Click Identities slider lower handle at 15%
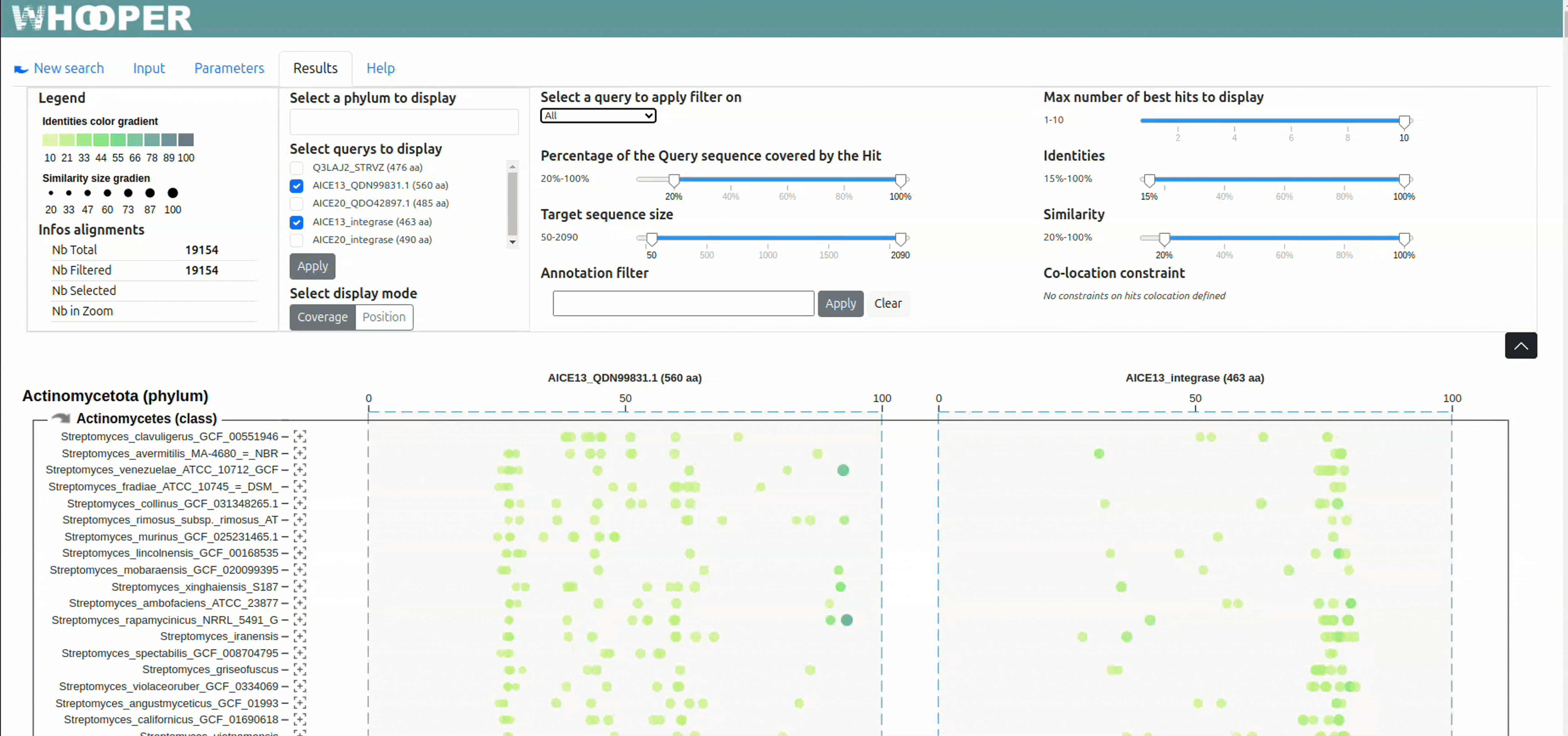Image resolution: width=1568 pixels, height=736 pixels. tap(1149, 180)
